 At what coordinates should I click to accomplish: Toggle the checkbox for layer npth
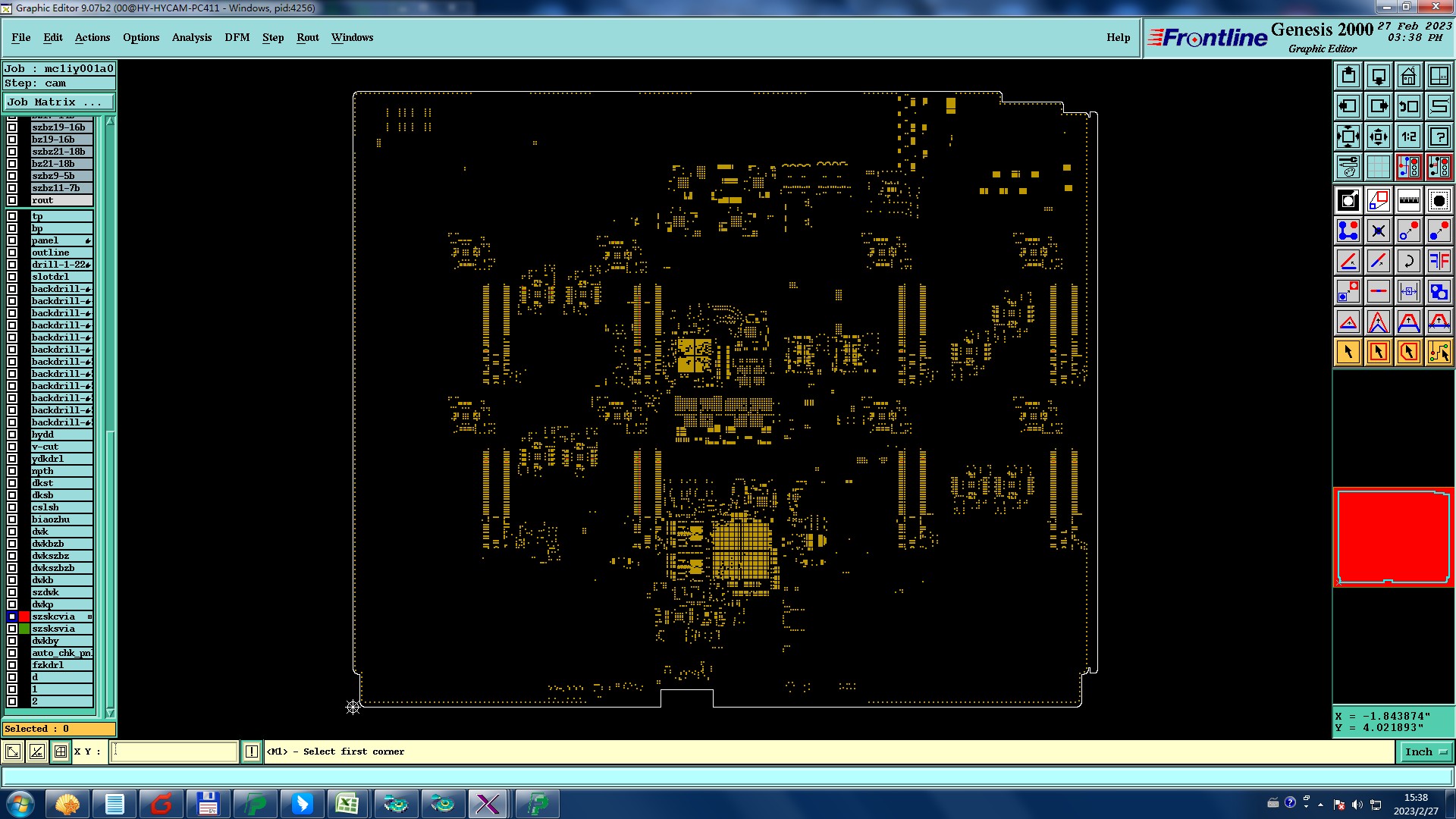pos(12,471)
